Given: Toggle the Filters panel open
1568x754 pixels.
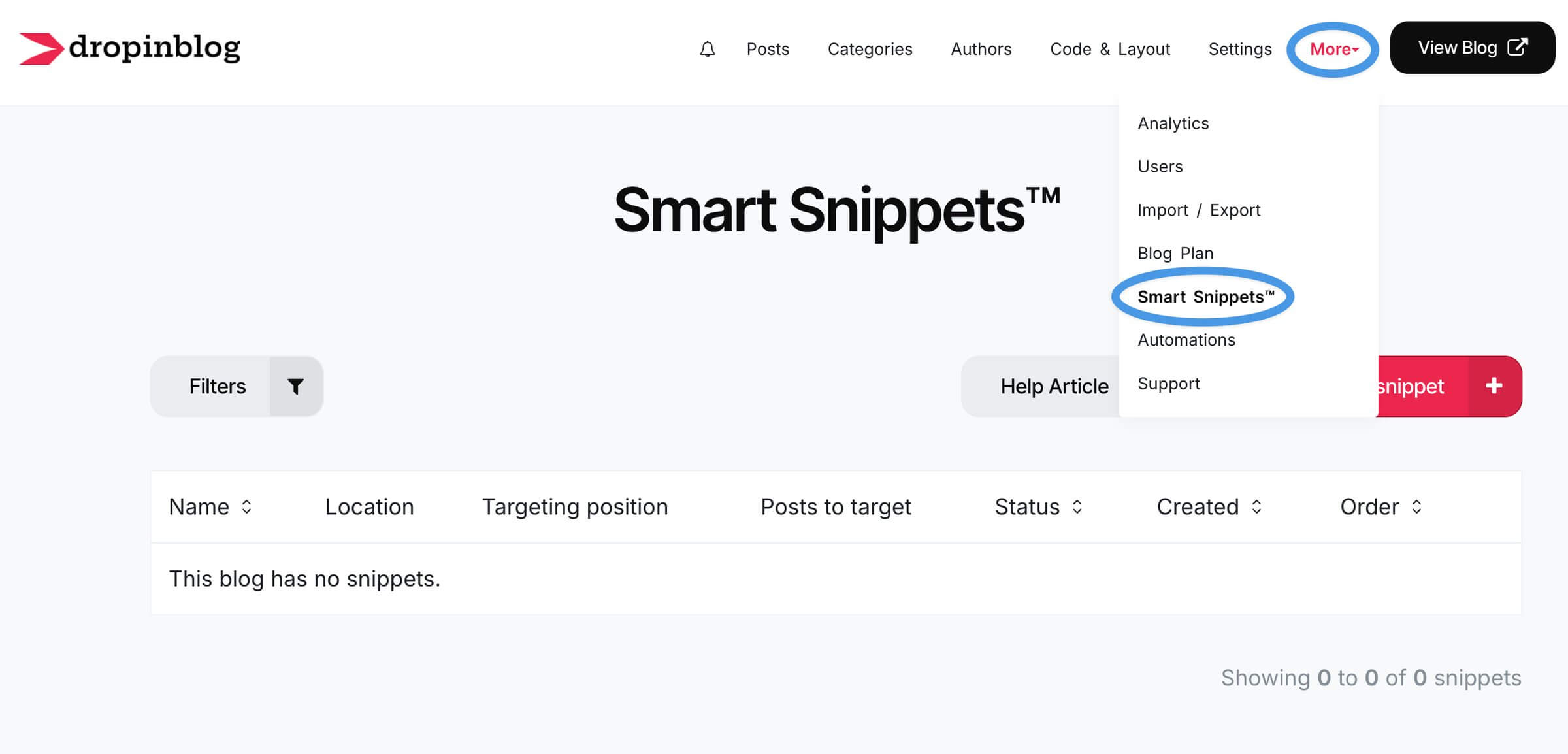Looking at the screenshot, I should click(217, 386).
